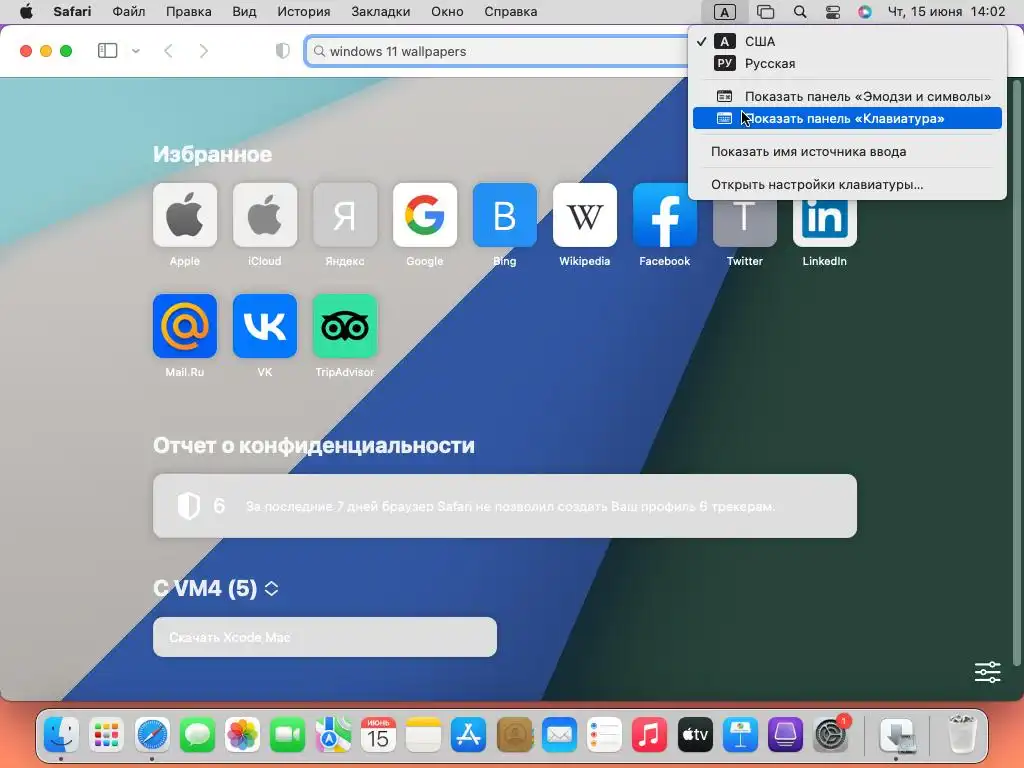Toggle Показать имя источника ввода
Image resolution: width=1024 pixels, height=768 pixels.
click(x=847, y=152)
